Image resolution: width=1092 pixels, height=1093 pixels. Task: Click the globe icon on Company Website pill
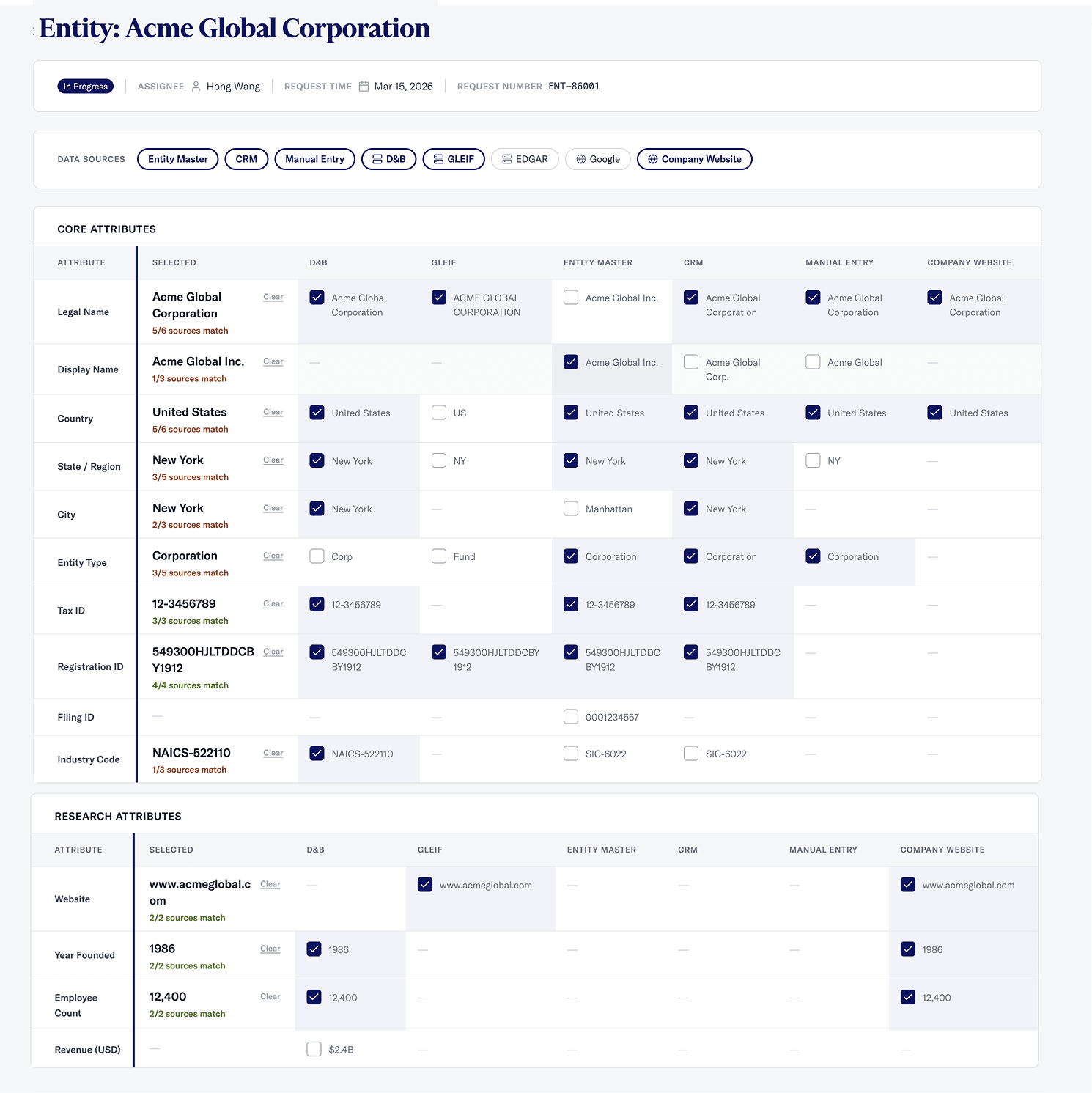pos(653,159)
